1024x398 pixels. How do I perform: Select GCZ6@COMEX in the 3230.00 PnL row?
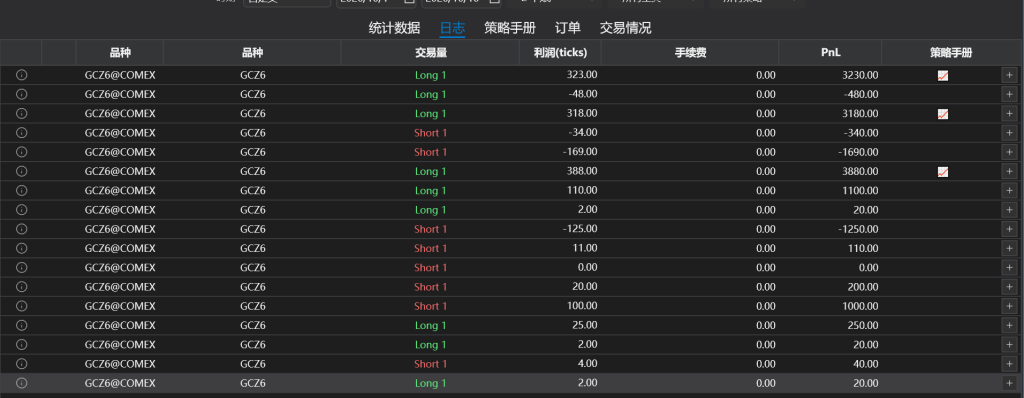click(x=120, y=75)
